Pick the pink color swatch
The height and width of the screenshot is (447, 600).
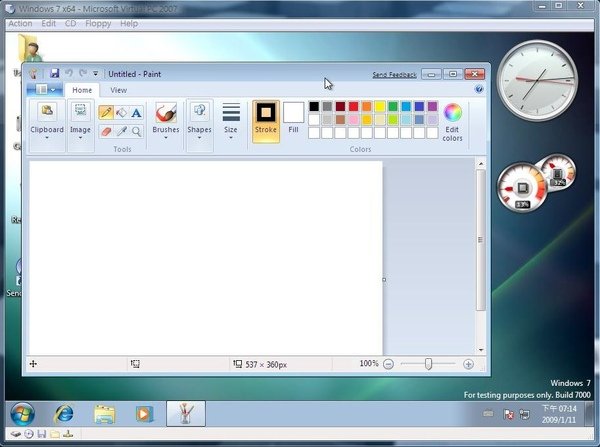click(x=354, y=119)
